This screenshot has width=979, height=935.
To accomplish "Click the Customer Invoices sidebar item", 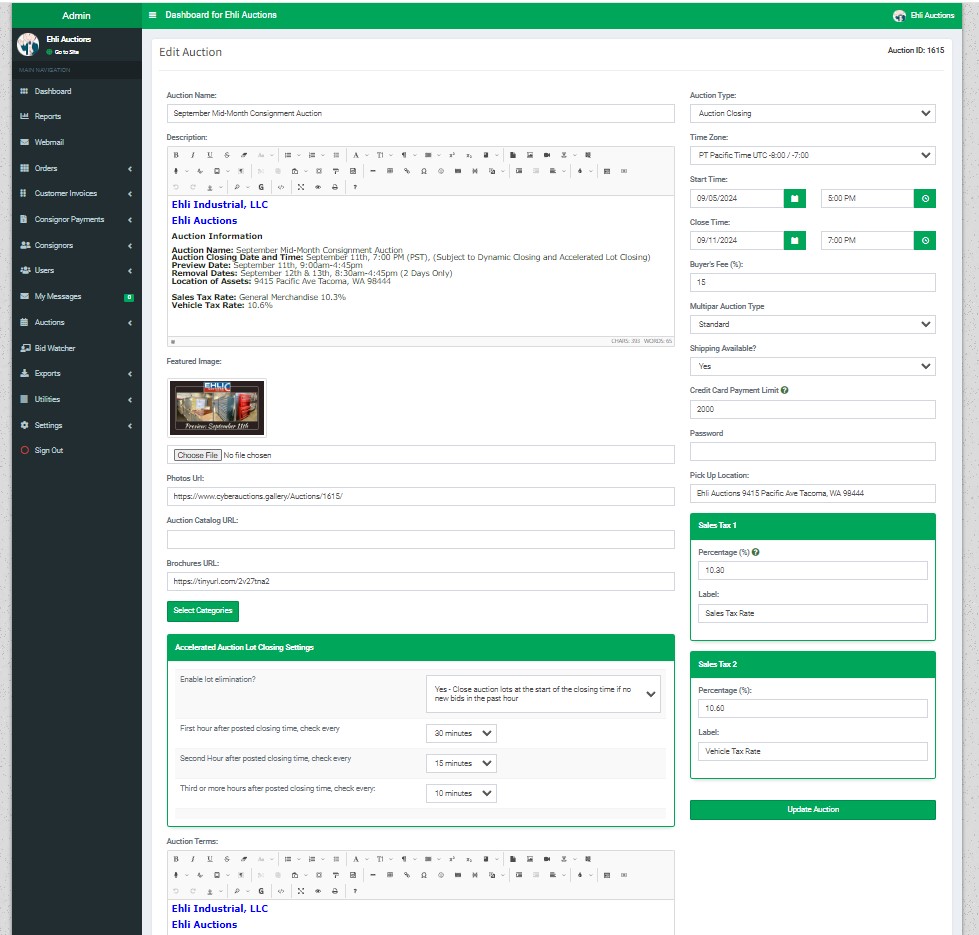I will [x=76, y=193].
